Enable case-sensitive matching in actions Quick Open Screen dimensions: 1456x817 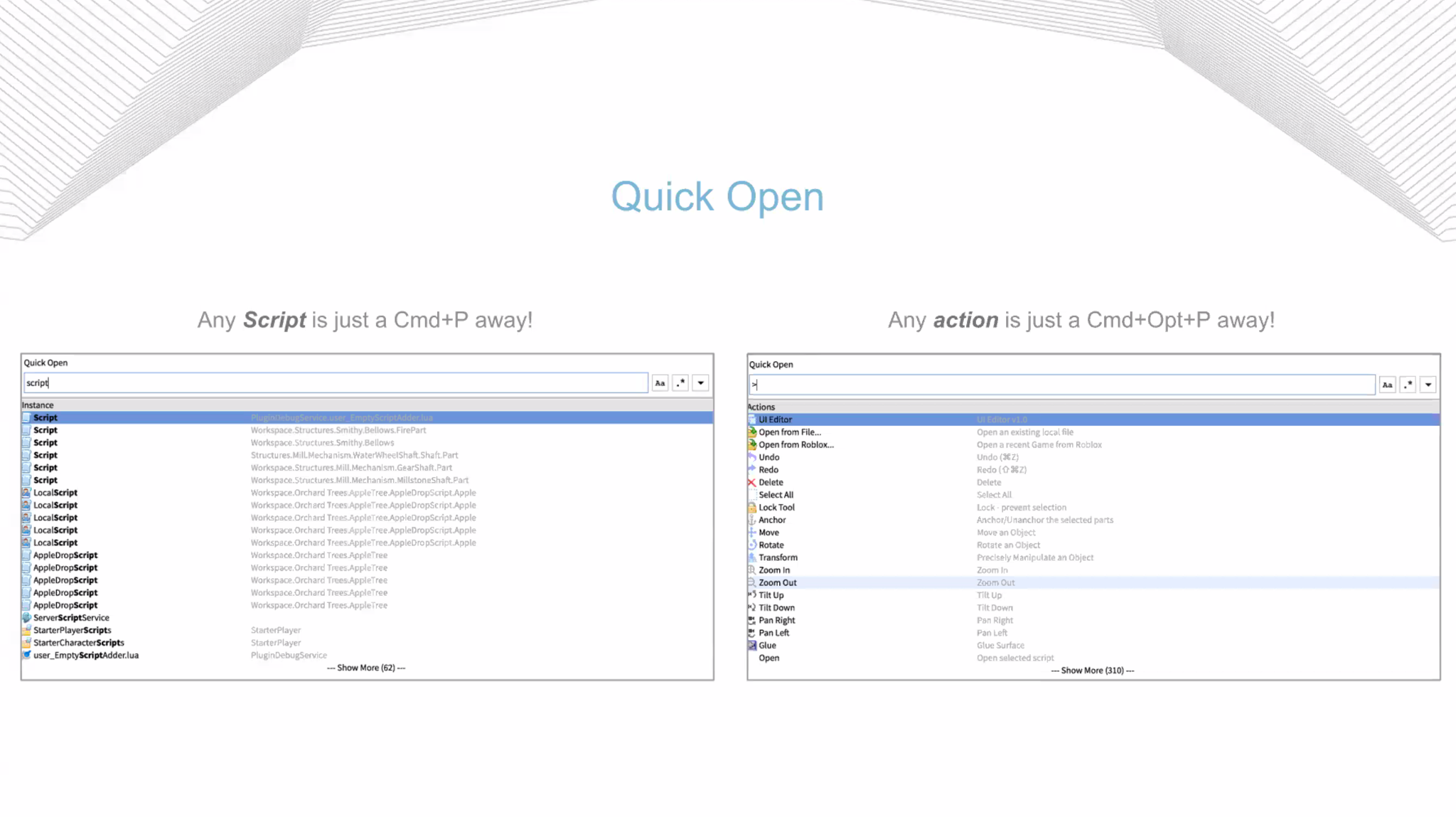click(1387, 385)
